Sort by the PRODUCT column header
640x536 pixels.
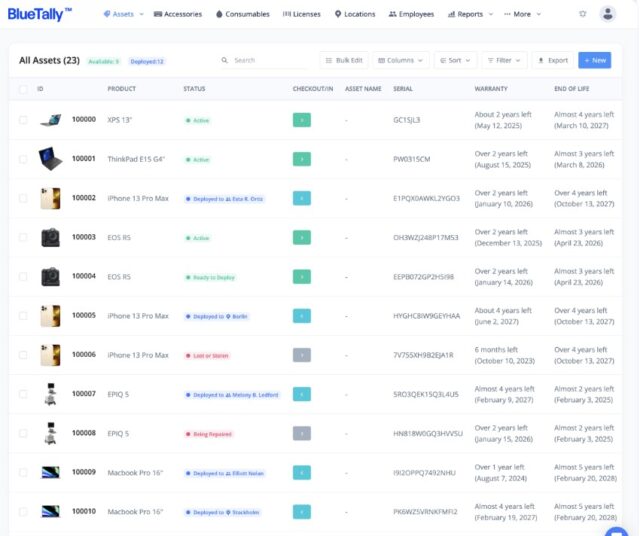point(122,89)
